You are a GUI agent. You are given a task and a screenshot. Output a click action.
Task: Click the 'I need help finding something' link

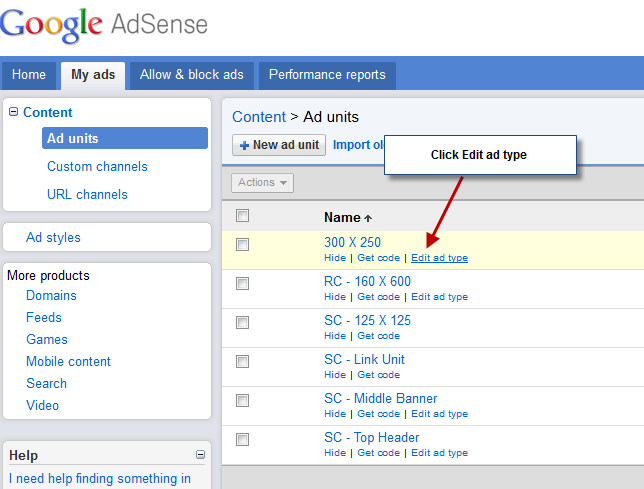point(100,479)
